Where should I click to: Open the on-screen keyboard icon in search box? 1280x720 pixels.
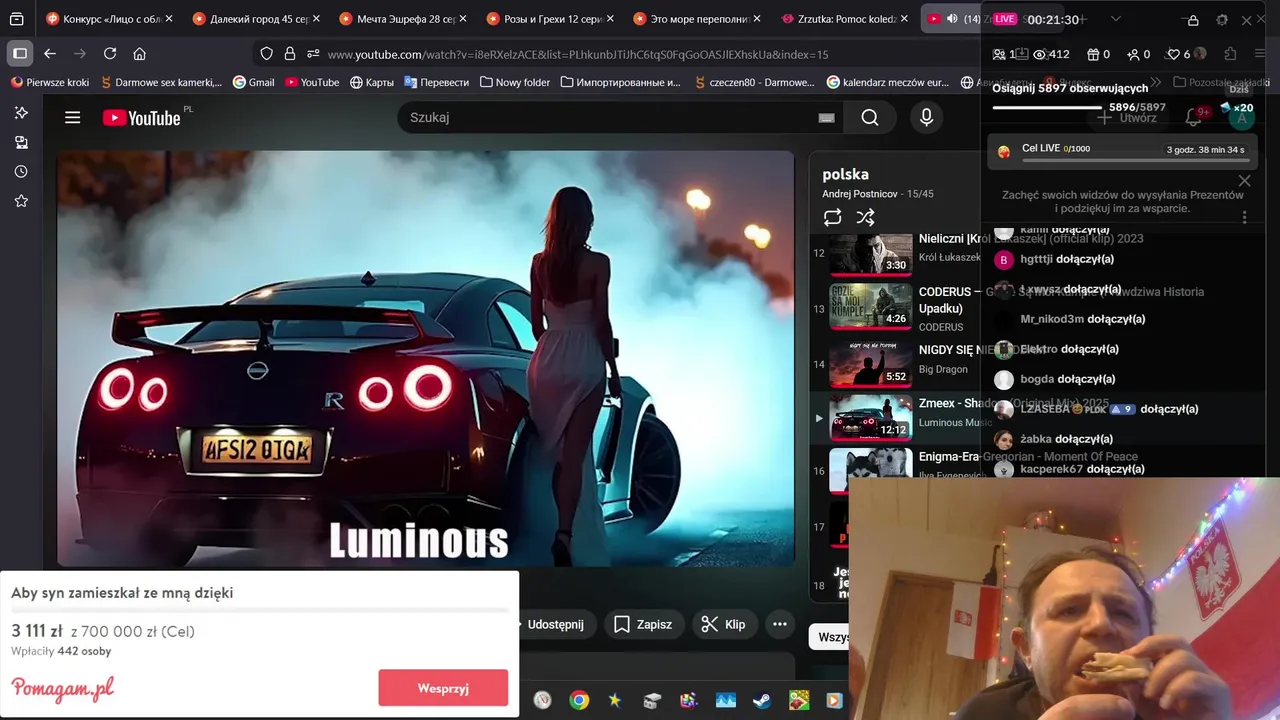pyautogui.click(x=827, y=118)
